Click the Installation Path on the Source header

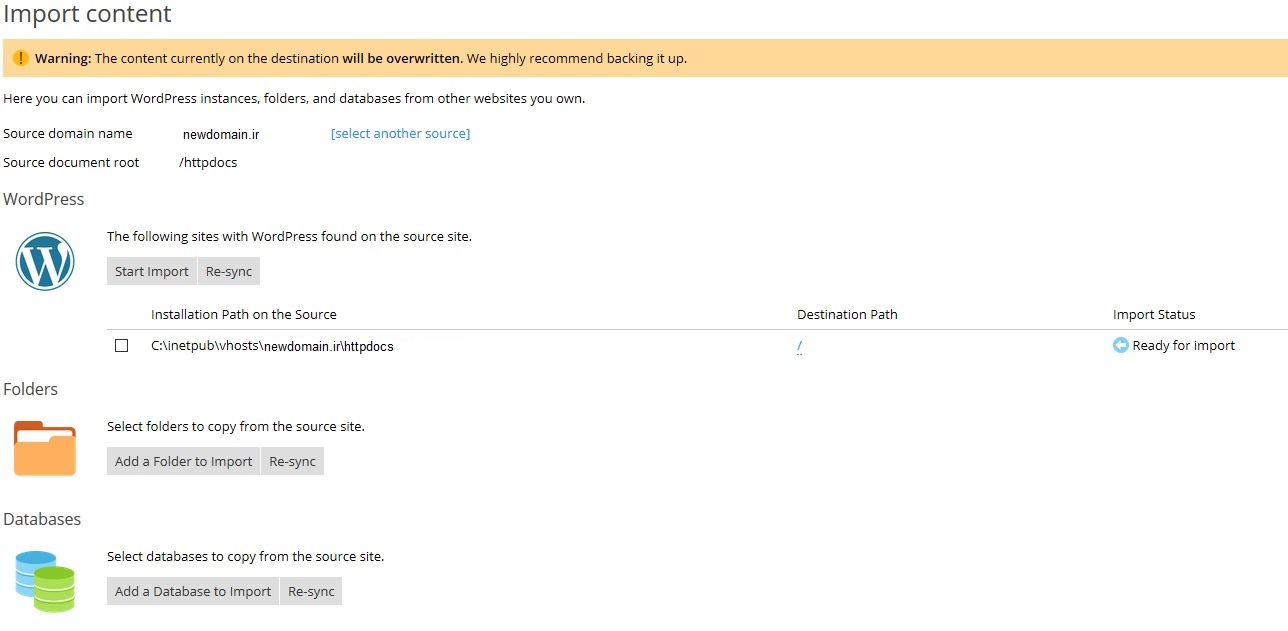244,315
